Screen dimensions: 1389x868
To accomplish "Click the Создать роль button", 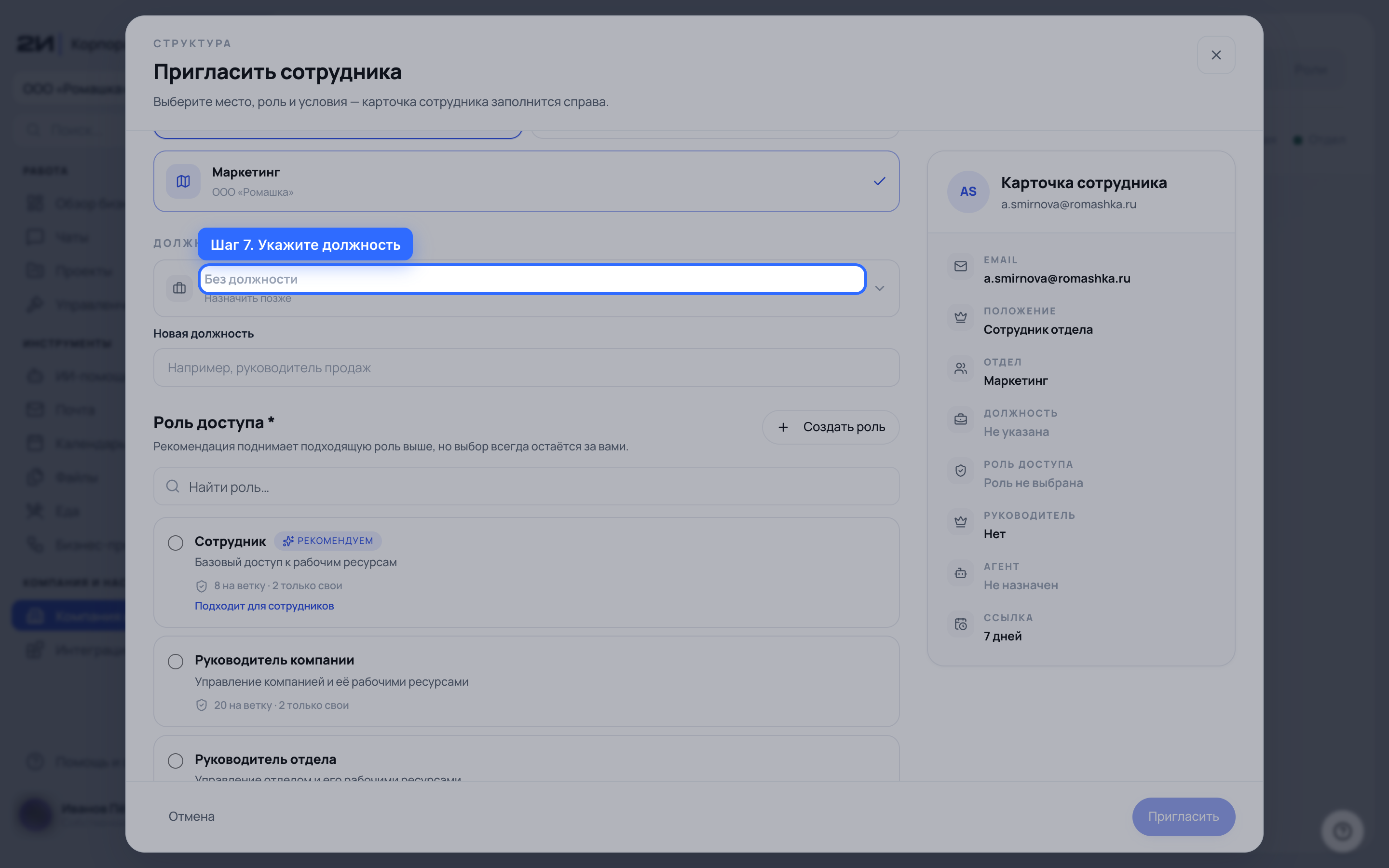I will pos(830,427).
